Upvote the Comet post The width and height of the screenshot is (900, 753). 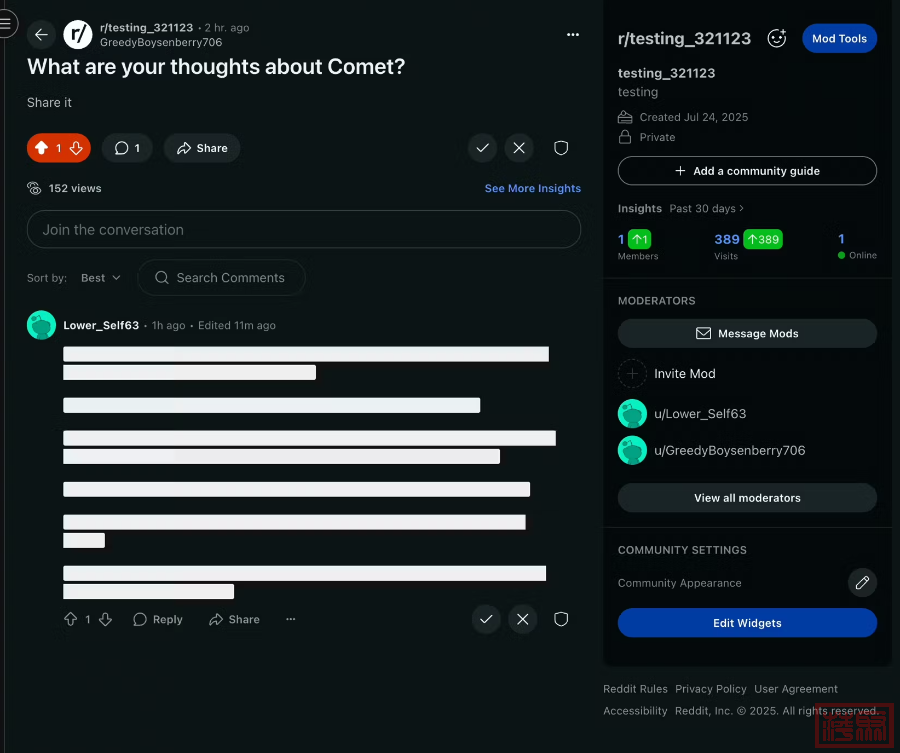(x=41, y=148)
